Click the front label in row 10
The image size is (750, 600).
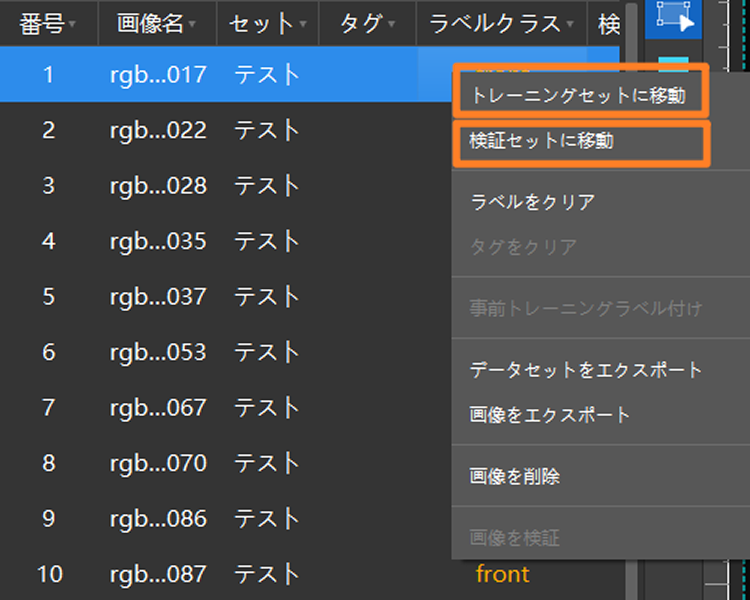pyautogui.click(x=503, y=574)
